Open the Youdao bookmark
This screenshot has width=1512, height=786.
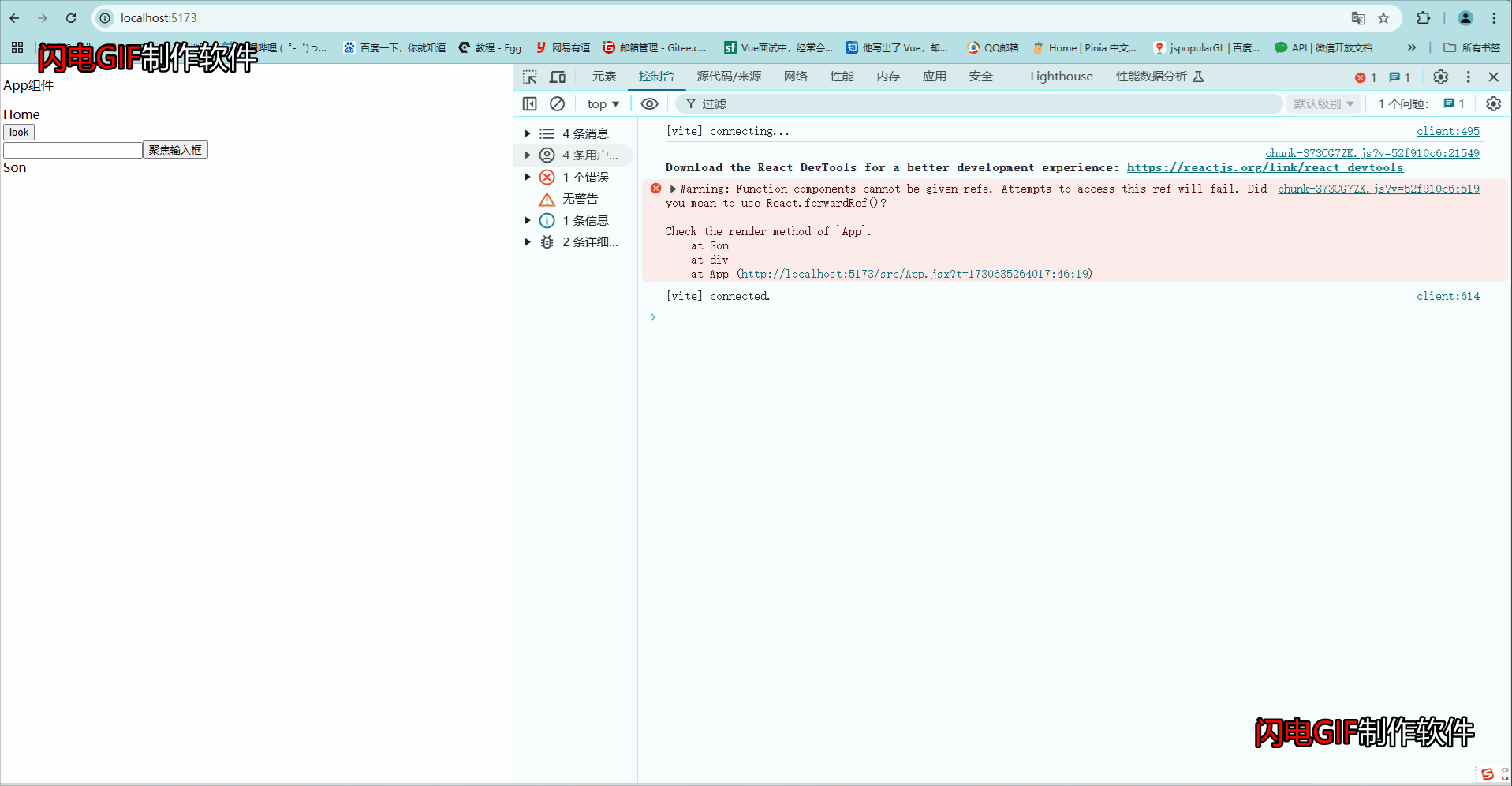click(562, 47)
